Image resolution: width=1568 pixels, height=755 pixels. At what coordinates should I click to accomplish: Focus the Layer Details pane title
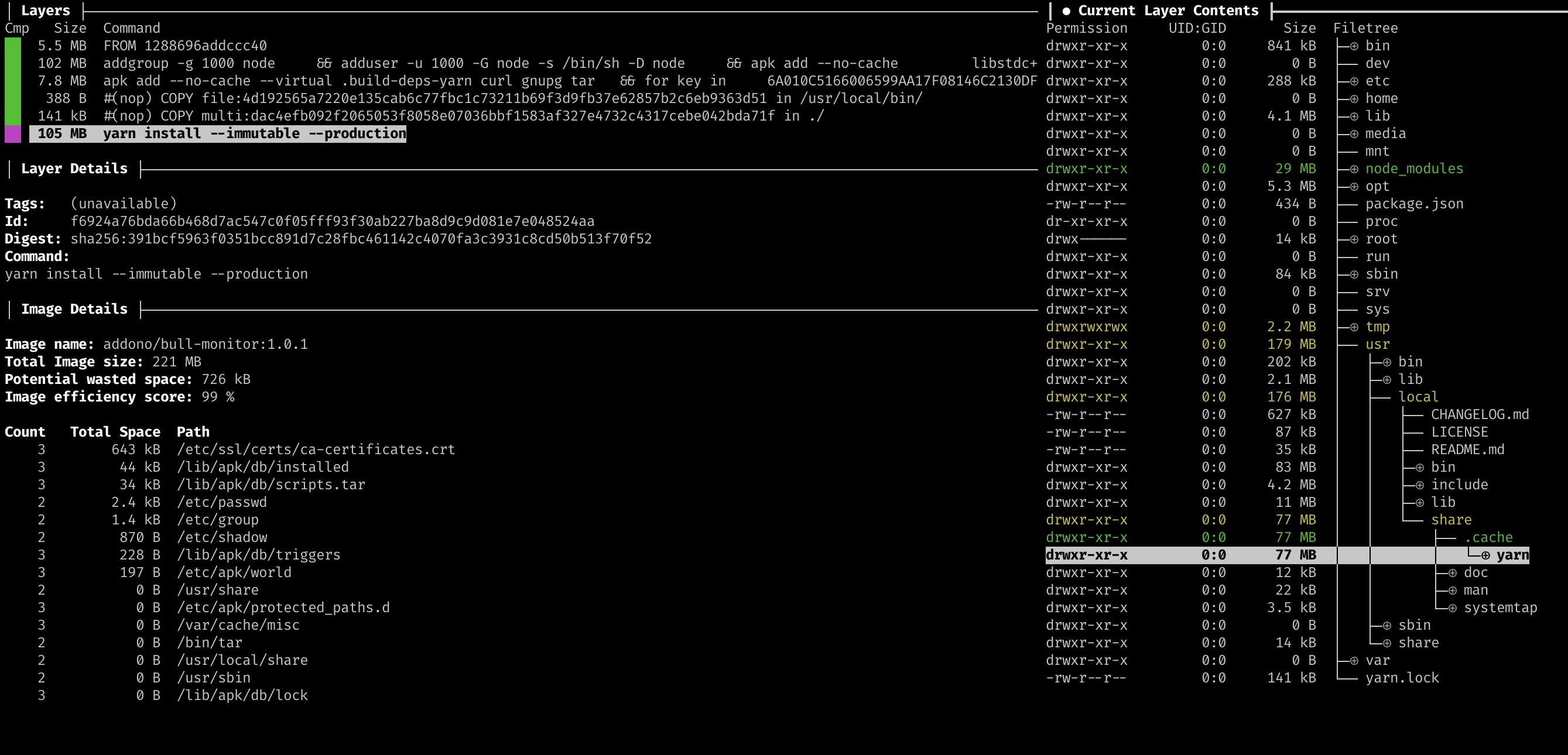pyautogui.click(x=74, y=169)
